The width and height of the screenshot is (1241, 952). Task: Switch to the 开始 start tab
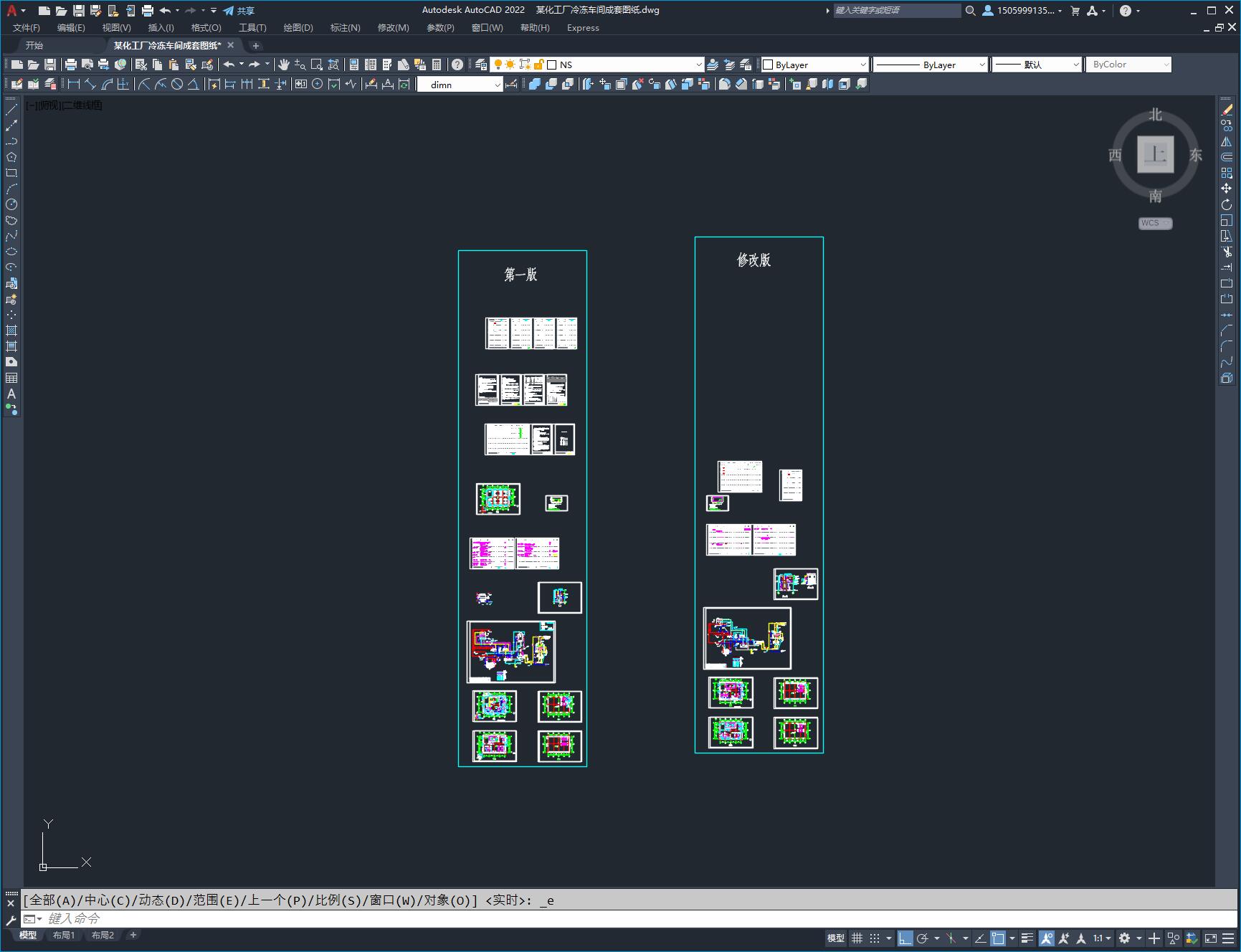pos(34,45)
